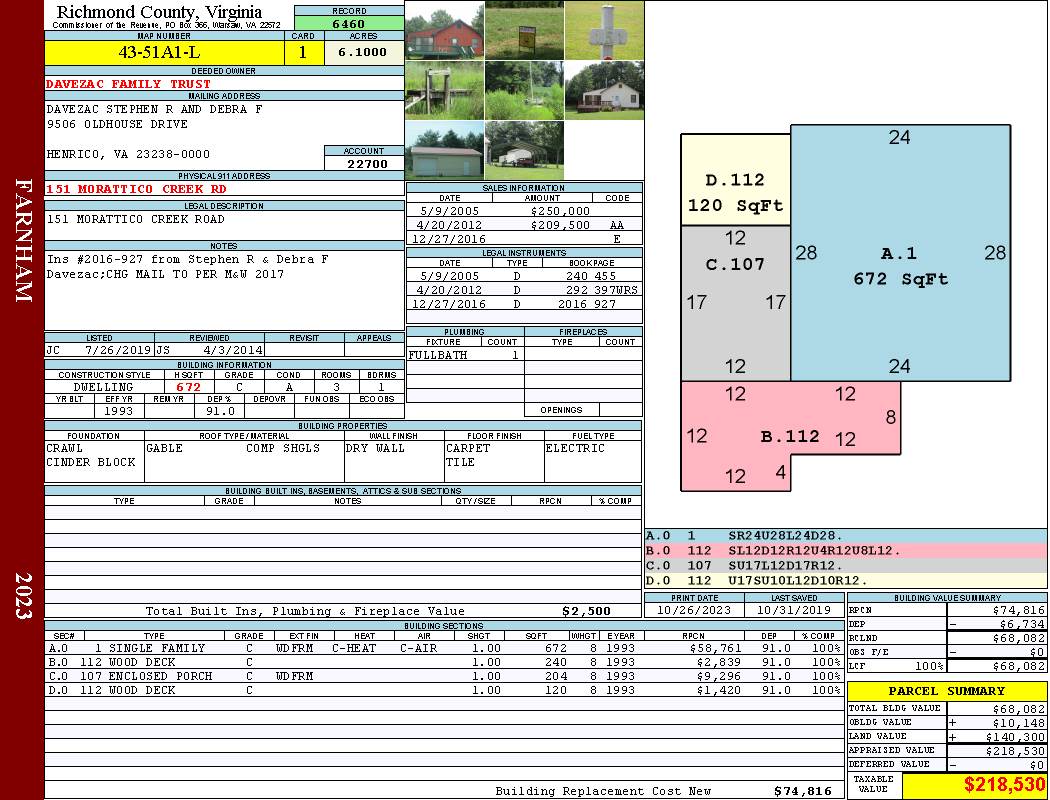View the carport with truck photo
Viewport: 1050px width, 800px height.
(522, 151)
